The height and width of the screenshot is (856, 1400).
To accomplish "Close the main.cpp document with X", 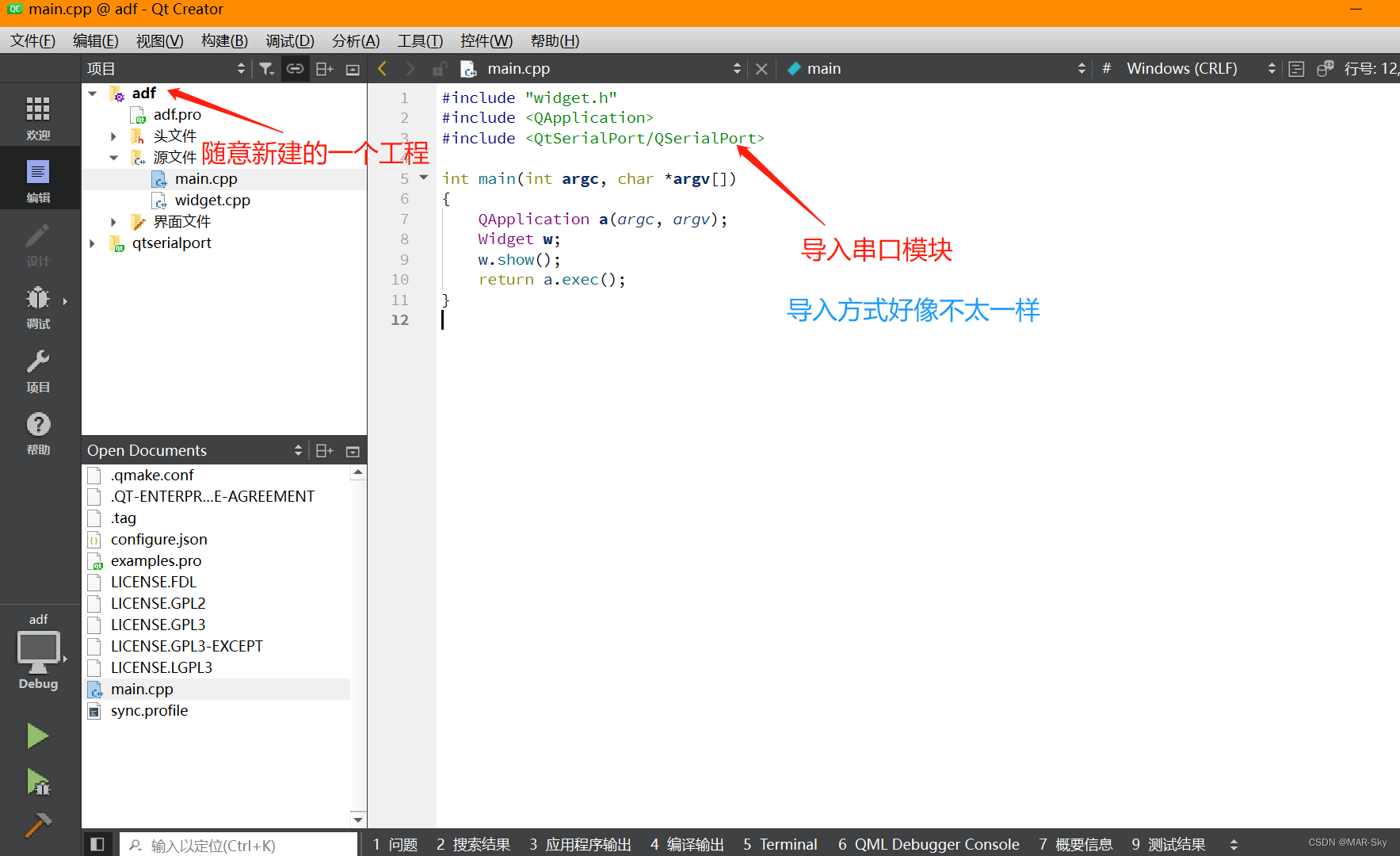I will click(x=761, y=69).
